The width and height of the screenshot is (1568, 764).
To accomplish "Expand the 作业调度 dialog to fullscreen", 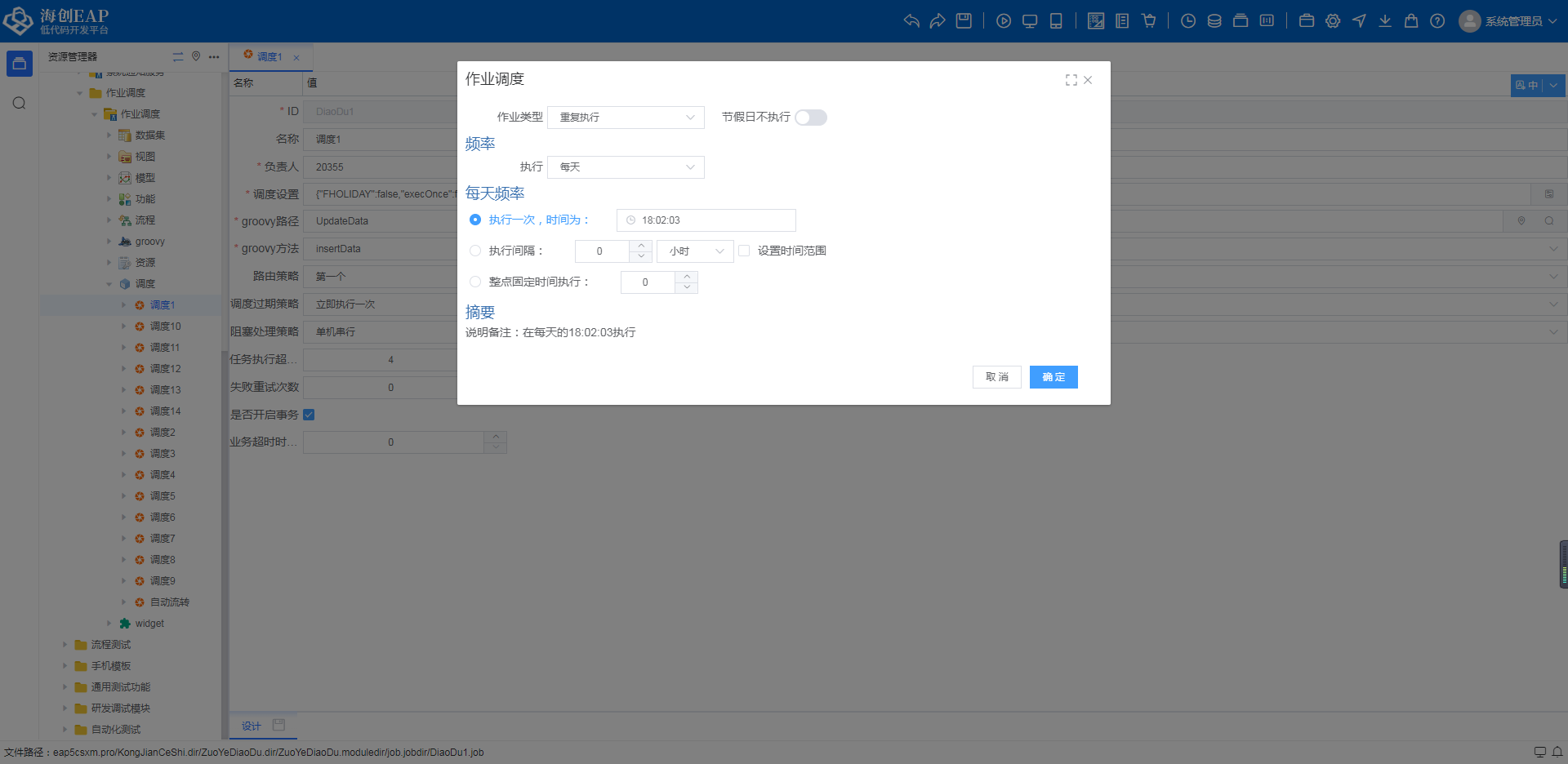I will pos(1071,80).
